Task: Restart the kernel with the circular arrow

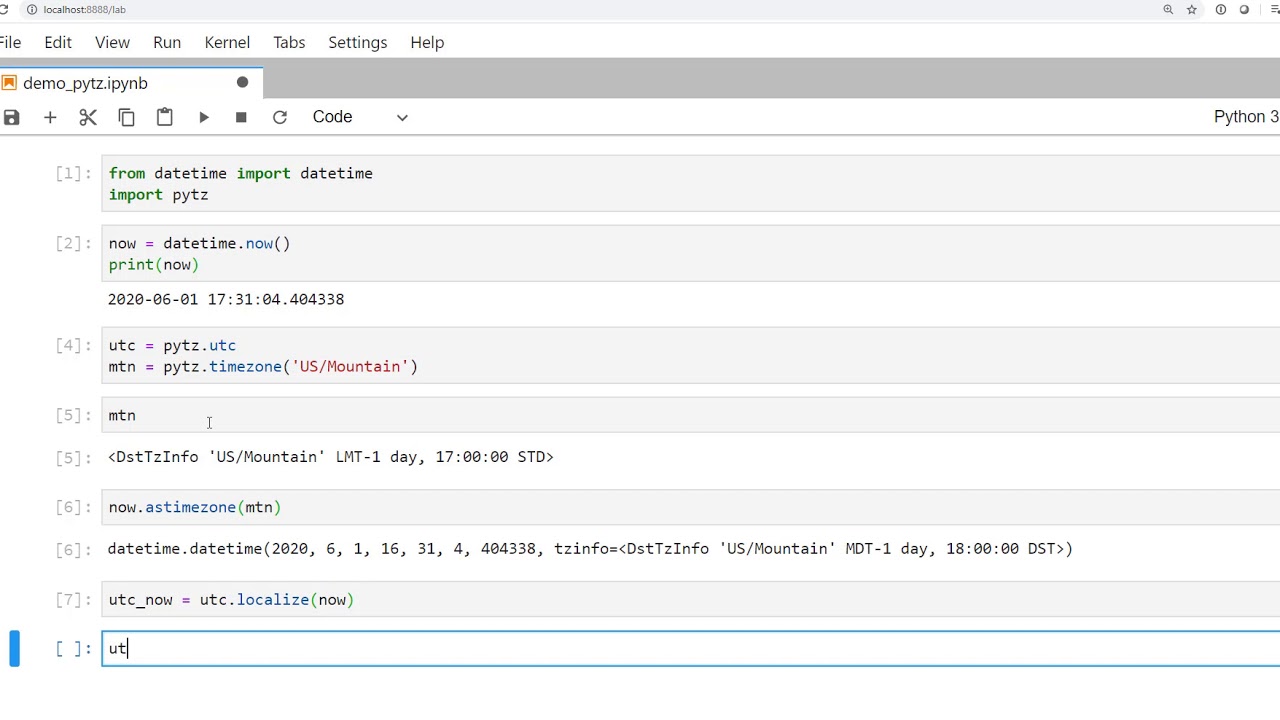Action: coord(280,117)
